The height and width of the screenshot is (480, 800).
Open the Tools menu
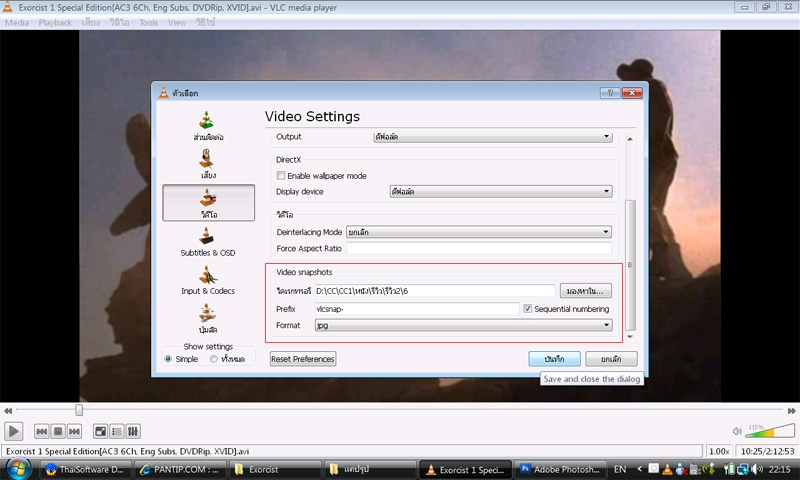tap(148, 22)
